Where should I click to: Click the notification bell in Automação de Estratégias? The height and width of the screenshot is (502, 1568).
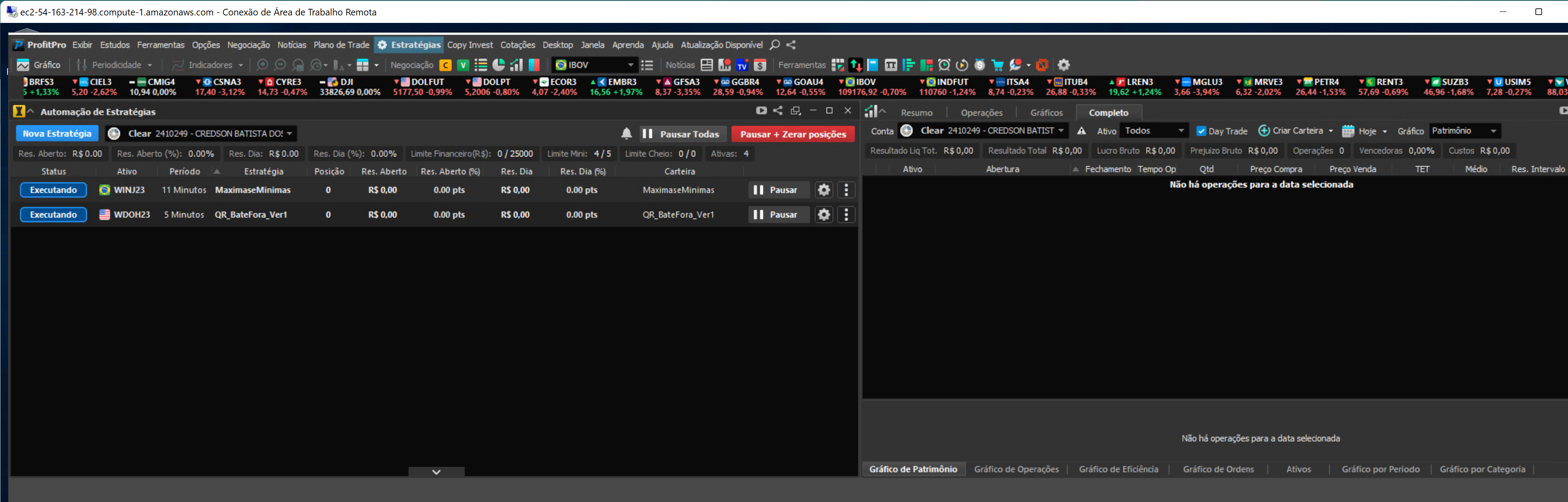[626, 134]
